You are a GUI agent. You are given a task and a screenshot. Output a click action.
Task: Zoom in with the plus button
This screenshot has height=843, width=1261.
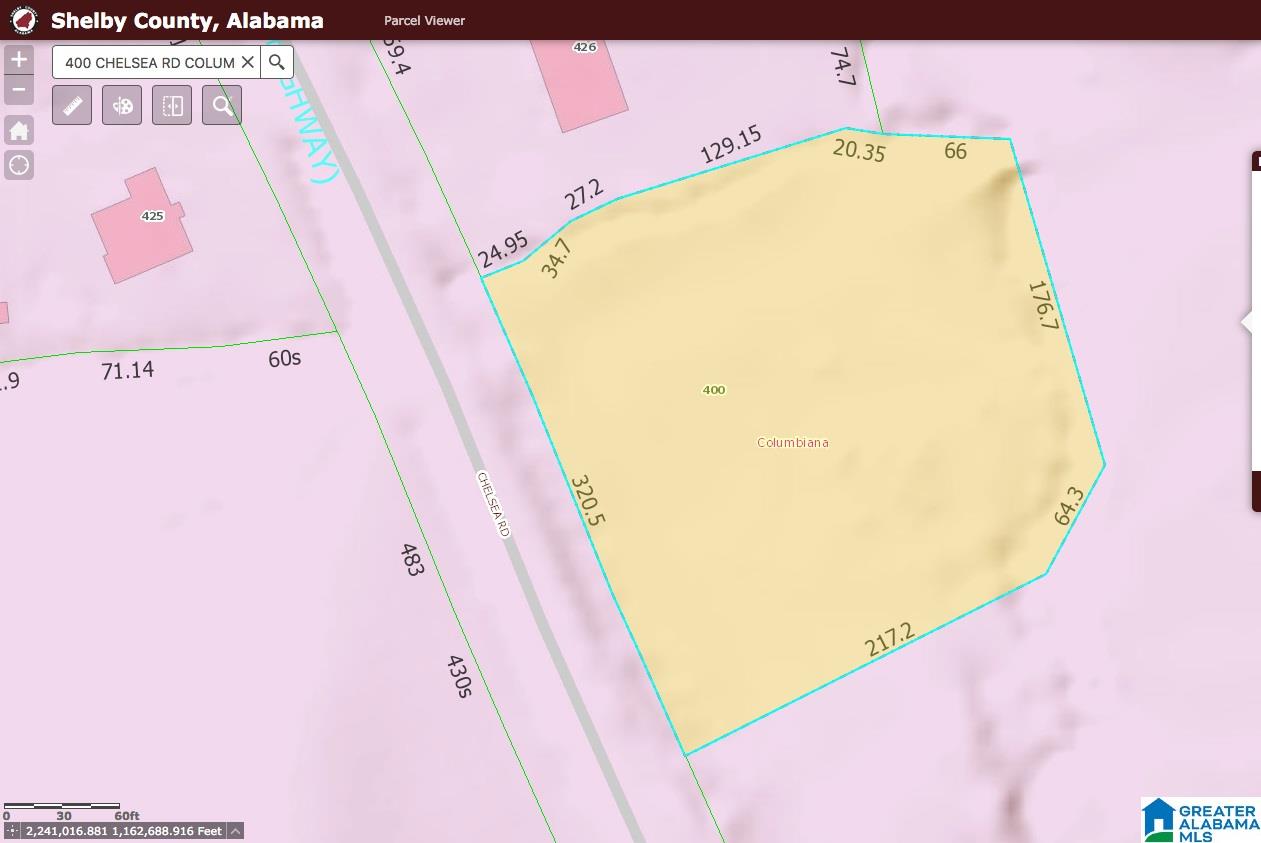[19, 59]
